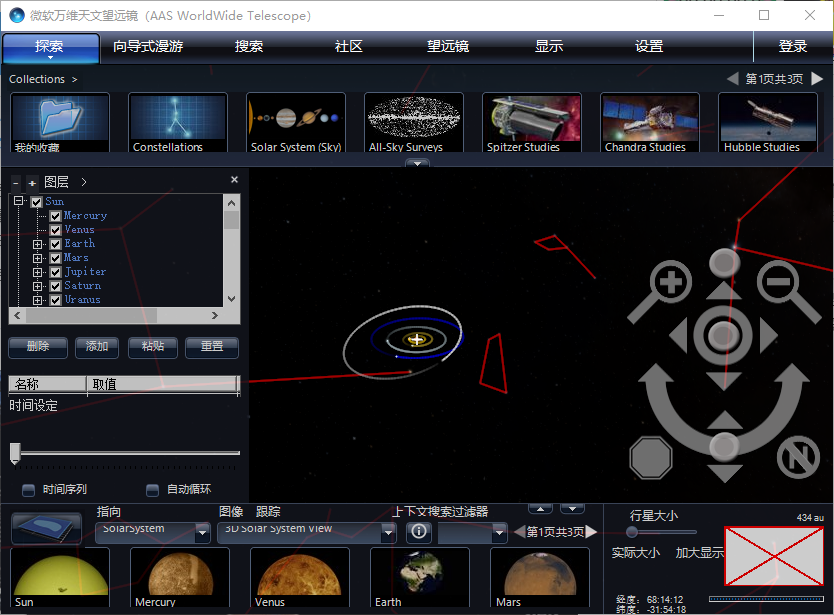Open the 向导式漫游 tab

click(x=148, y=46)
